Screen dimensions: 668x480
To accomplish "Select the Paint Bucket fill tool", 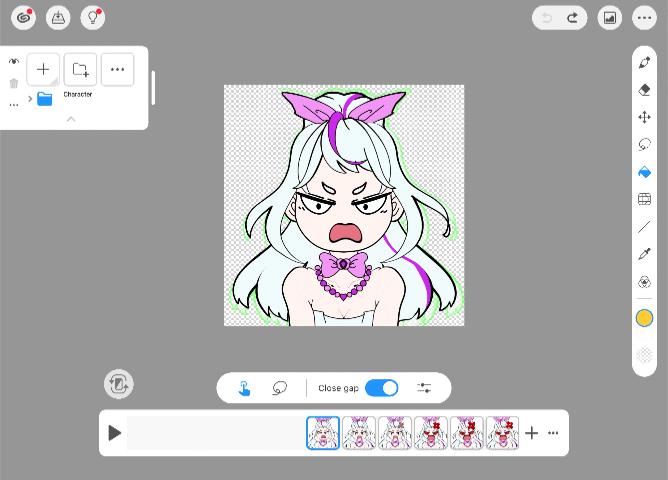I will [644, 172].
